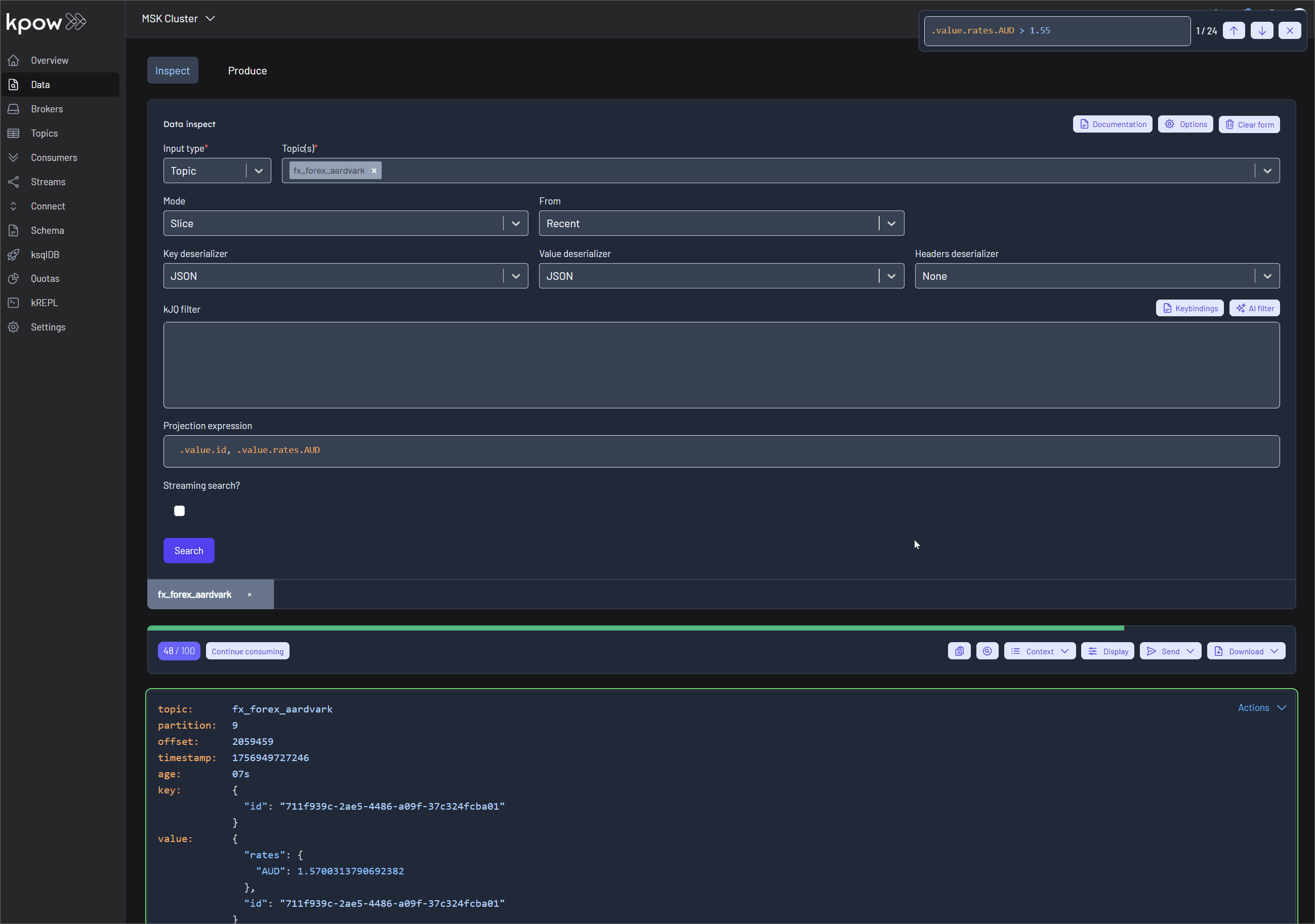Jump to previous match with up arrow

1234,30
